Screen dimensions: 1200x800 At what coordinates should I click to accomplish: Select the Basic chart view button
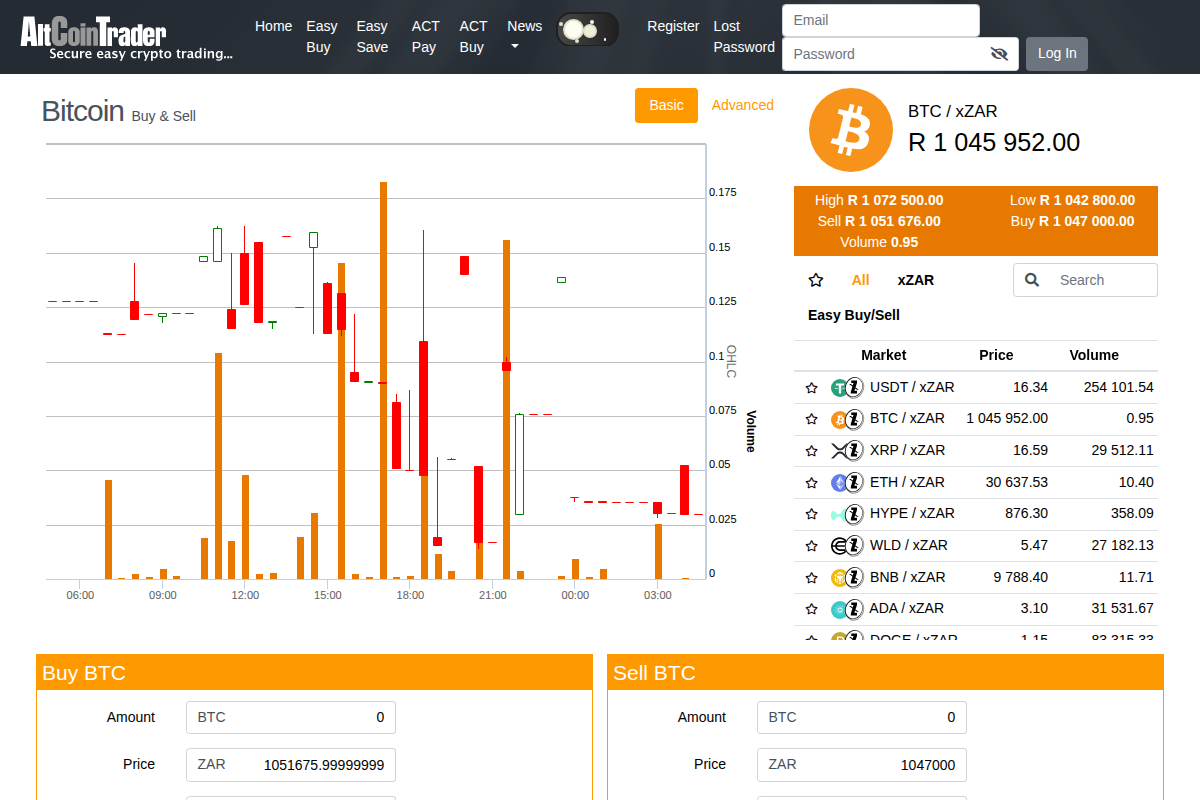click(x=666, y=105)
